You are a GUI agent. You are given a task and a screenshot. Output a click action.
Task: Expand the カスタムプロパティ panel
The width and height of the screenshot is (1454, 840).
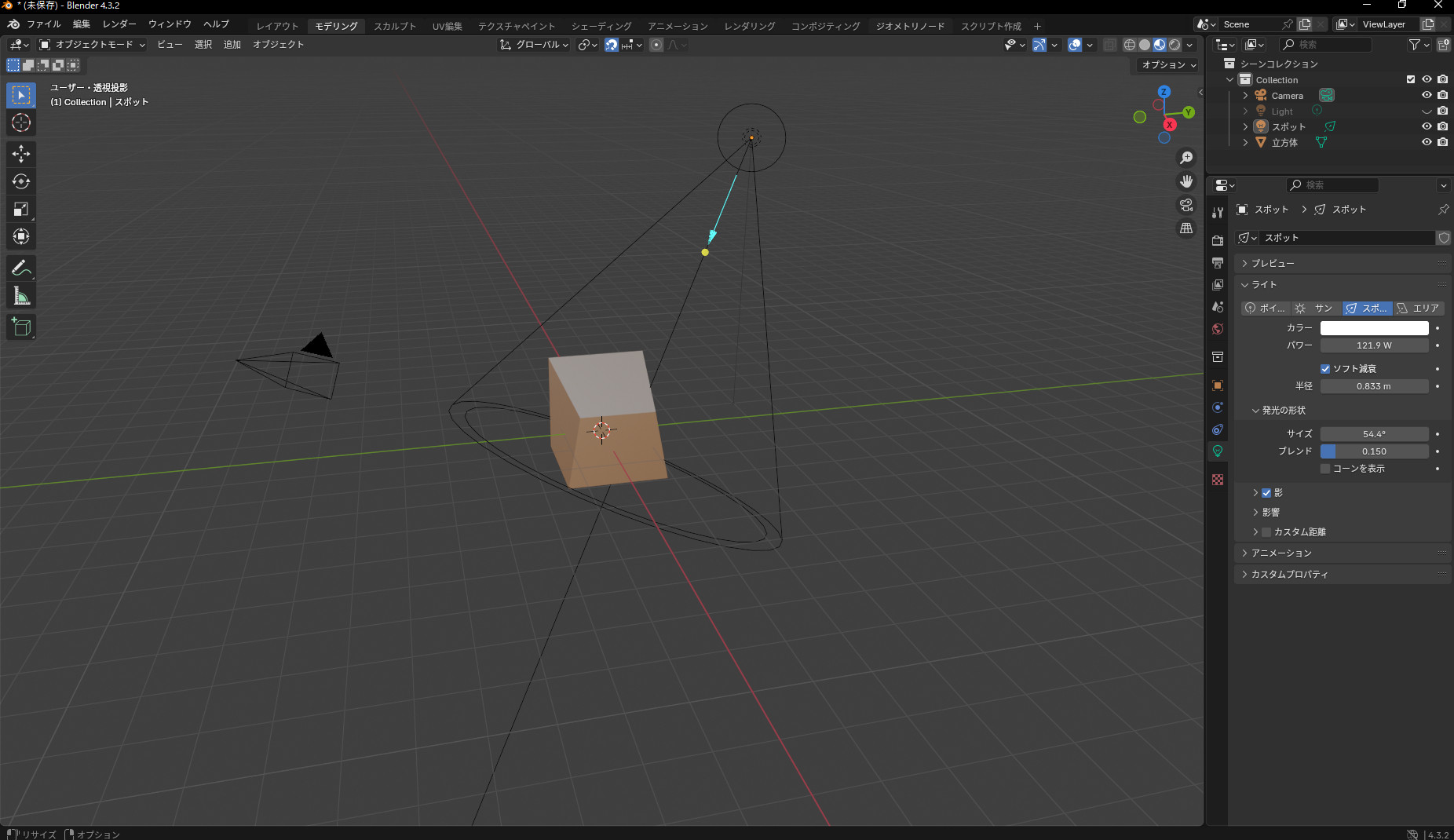click(1342, 574)
